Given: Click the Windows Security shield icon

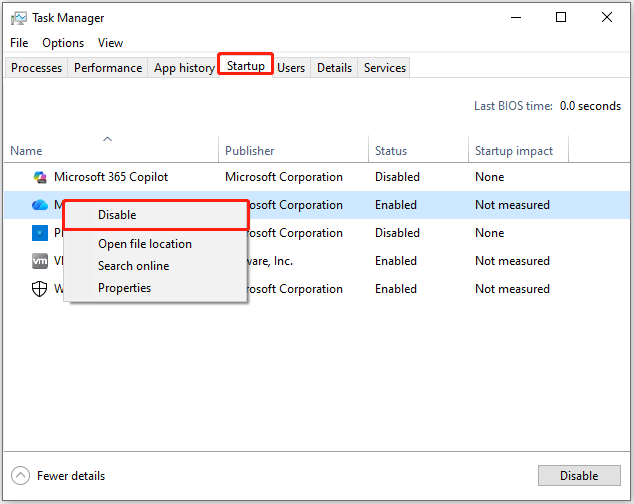Looking at the screenshot, I should coord(39,289).
